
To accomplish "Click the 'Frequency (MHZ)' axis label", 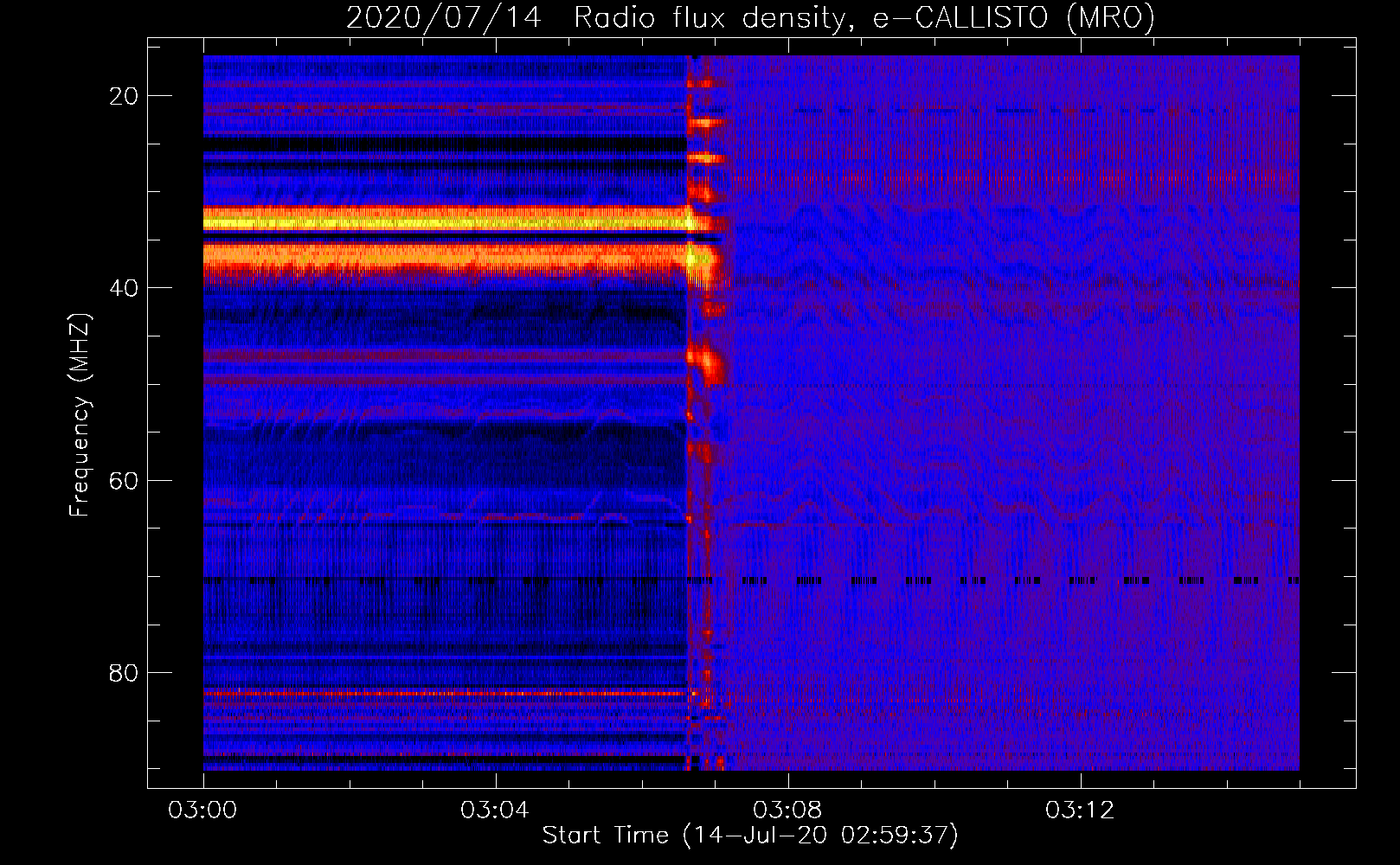I will point(80,415).
